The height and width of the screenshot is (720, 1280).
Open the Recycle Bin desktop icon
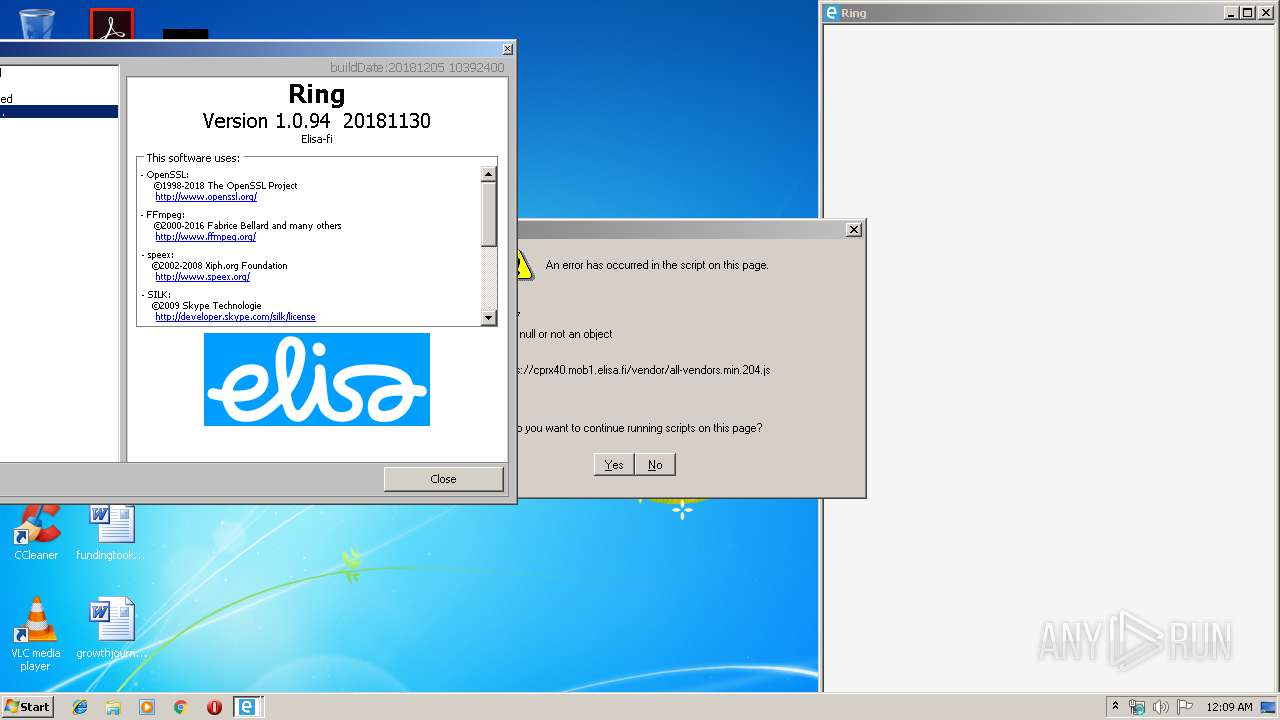pyautogui.click(x=36, y=22)
